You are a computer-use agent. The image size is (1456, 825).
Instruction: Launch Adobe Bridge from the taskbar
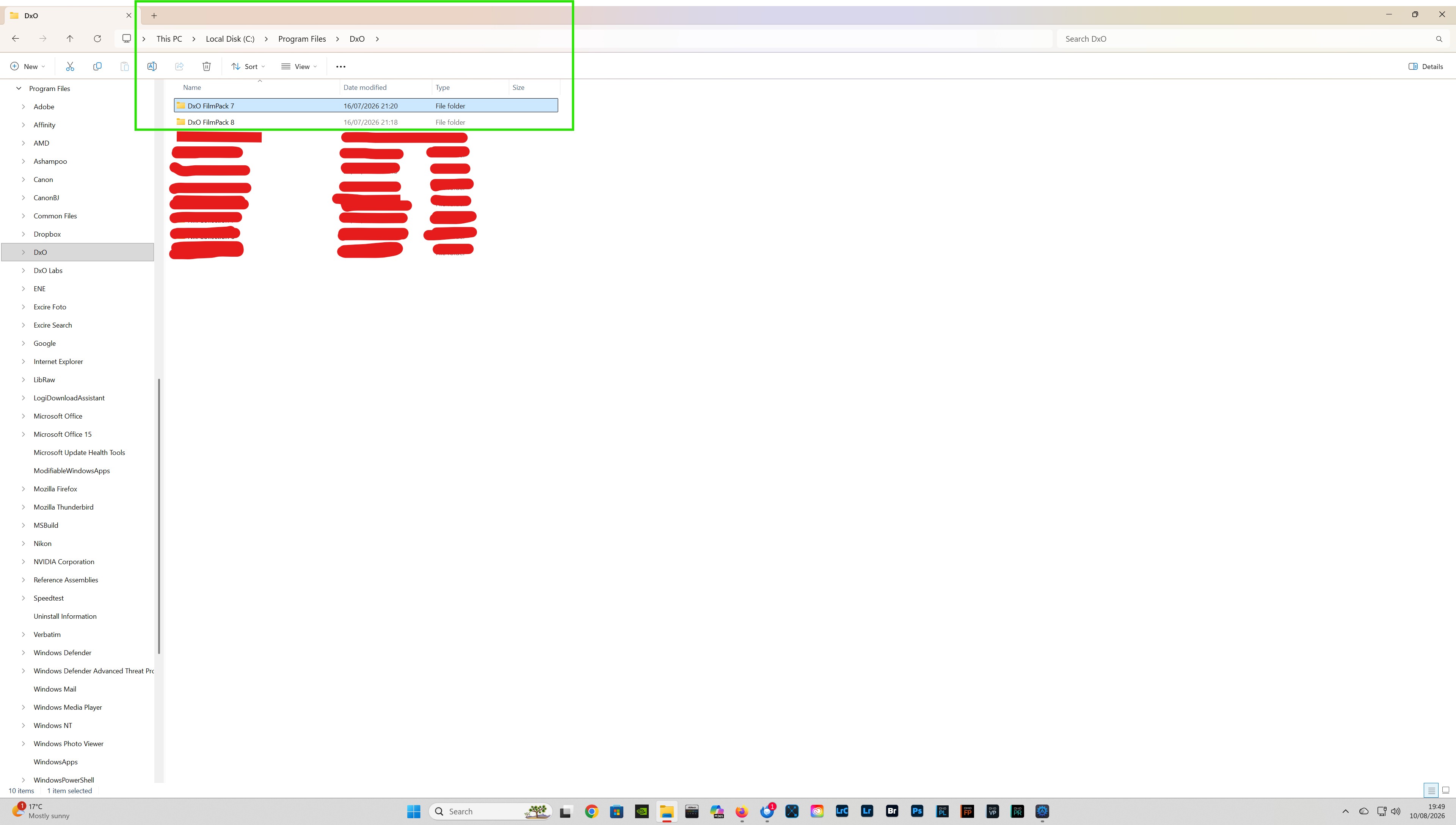892,811
